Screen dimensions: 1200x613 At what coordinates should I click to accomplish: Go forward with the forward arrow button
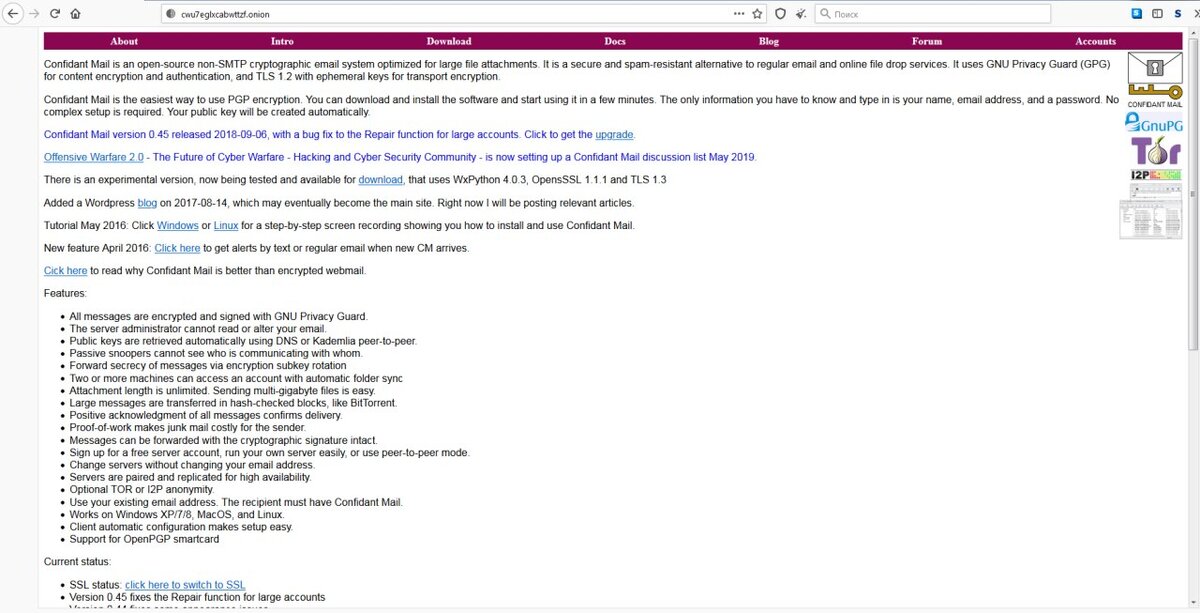click(35, 14)
